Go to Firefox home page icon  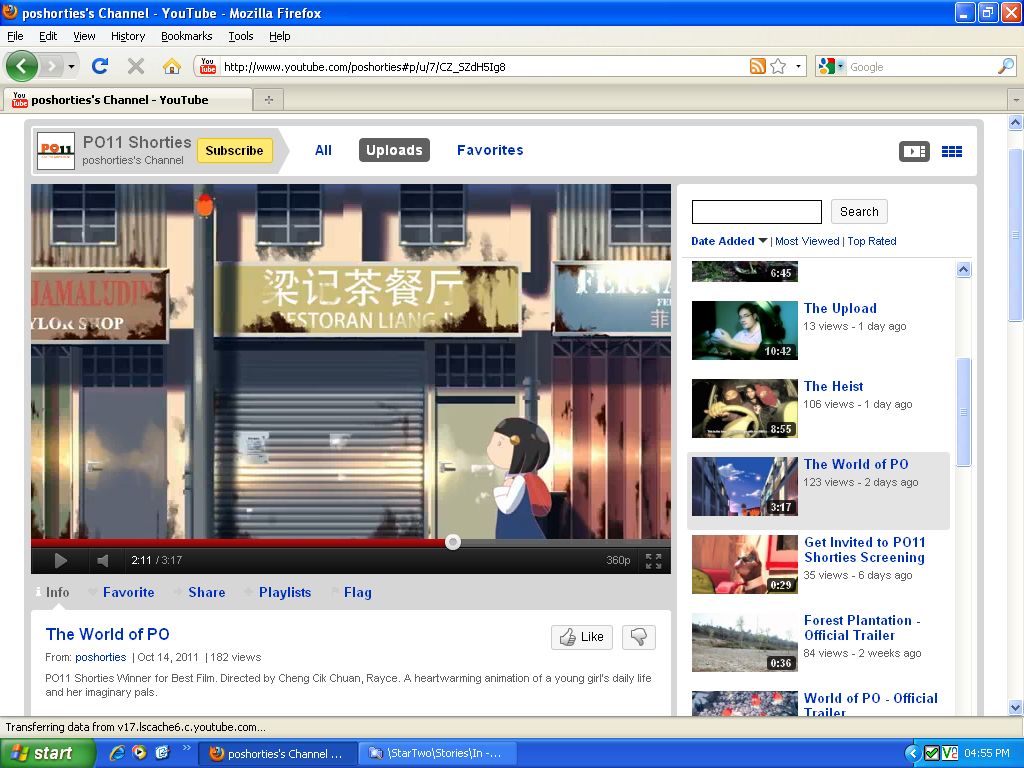[x=172, y=66]
